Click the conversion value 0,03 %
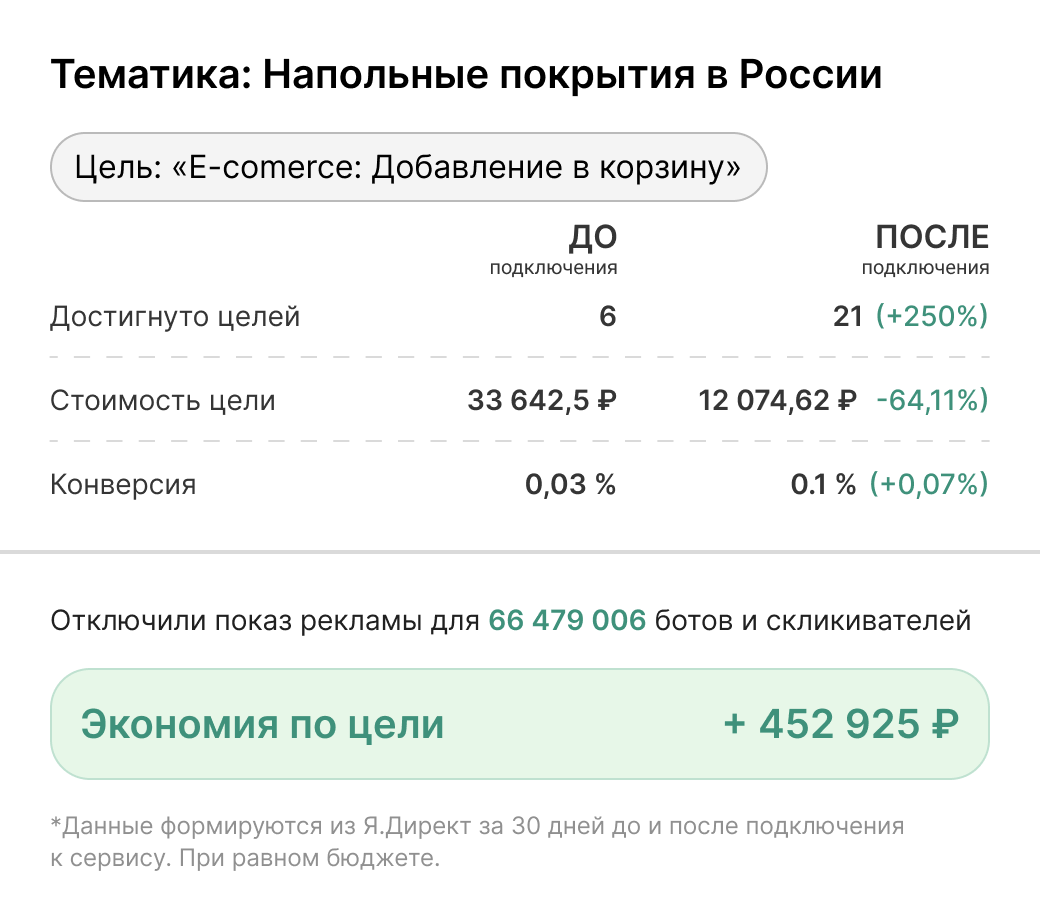Viewport: 1040px width, 924px height. point(571,485)
